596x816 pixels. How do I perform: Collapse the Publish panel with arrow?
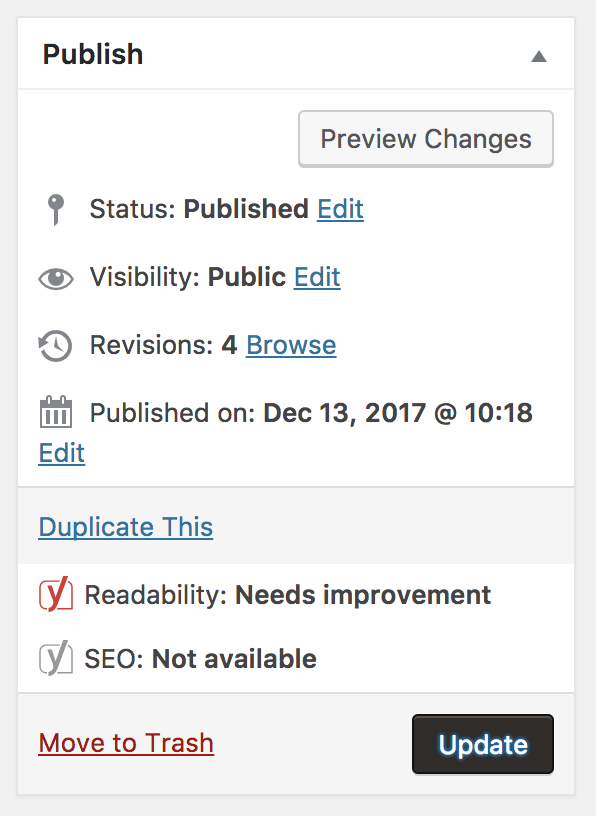(539, 56)
